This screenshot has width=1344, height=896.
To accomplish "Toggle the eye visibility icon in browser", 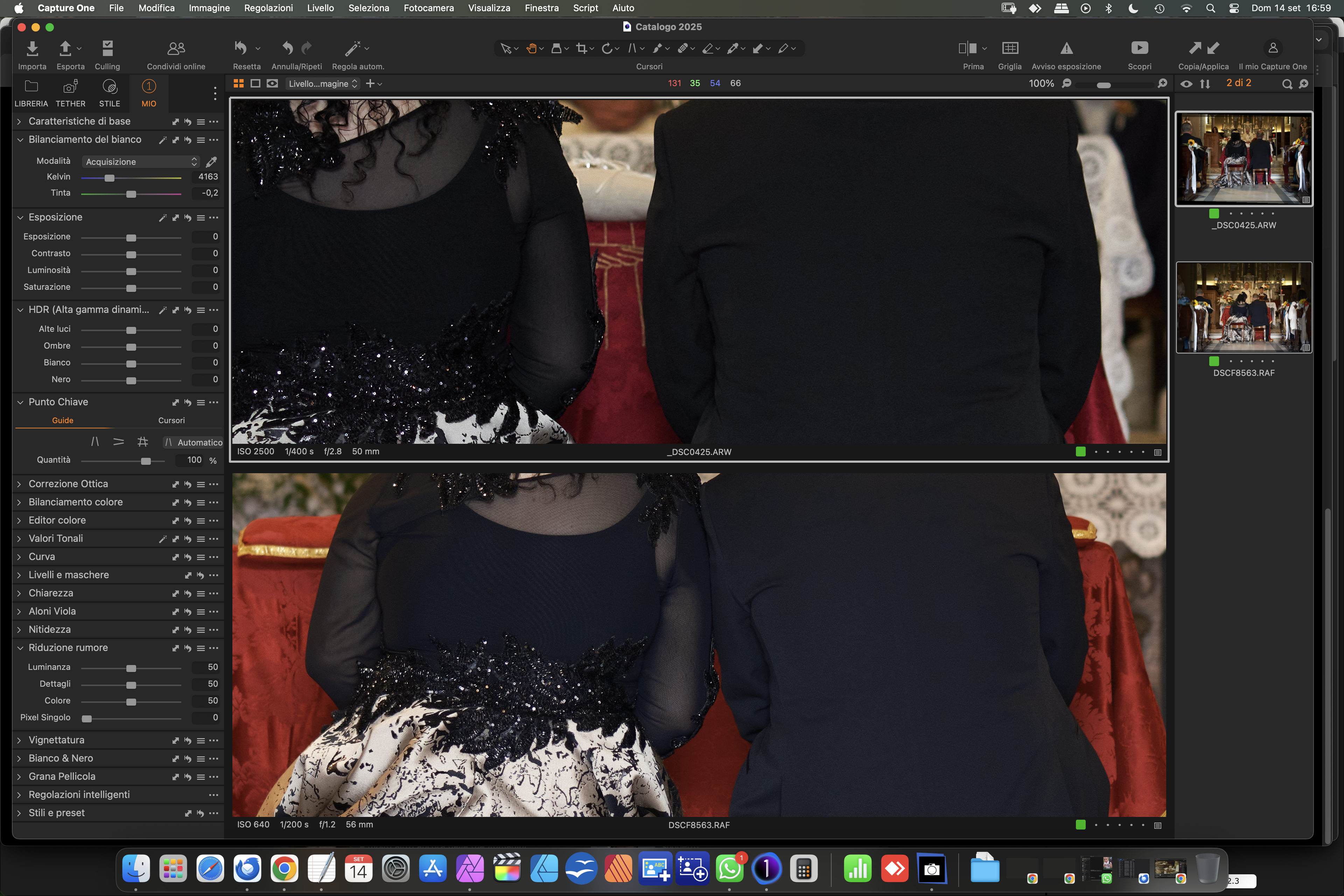I will tap(1186, 84).
